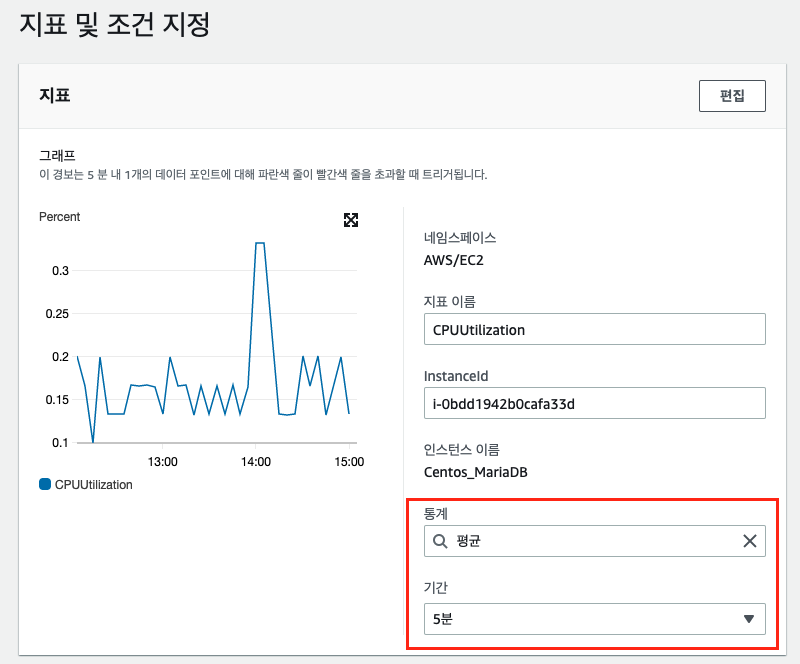Image resolution: width=800 pixels, height=664 pixels.
Task: Click the 0.15 y-axis label
Action: [x=57, y=400]
